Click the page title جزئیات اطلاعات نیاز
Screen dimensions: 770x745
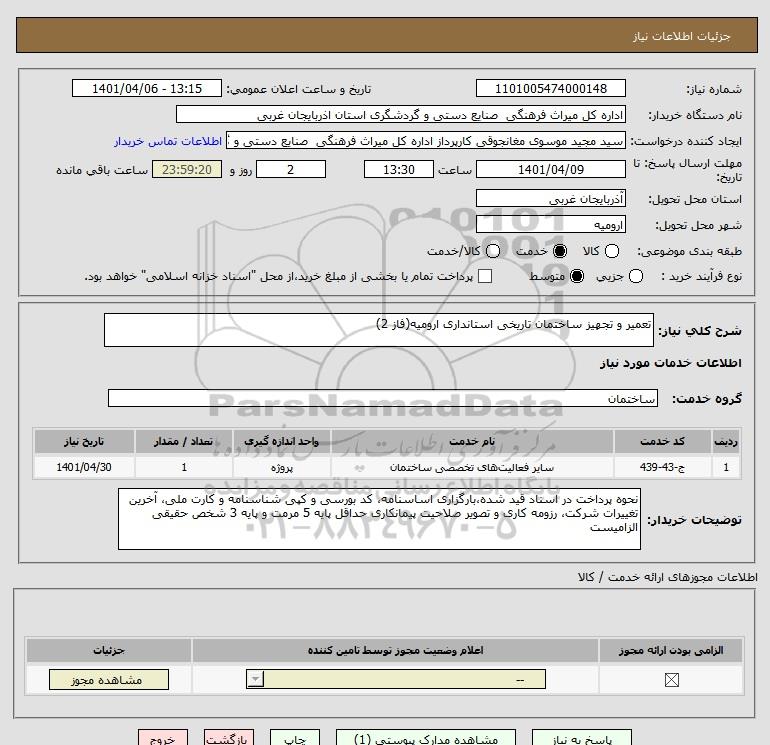pyautogui.click(x=681, y=36)
